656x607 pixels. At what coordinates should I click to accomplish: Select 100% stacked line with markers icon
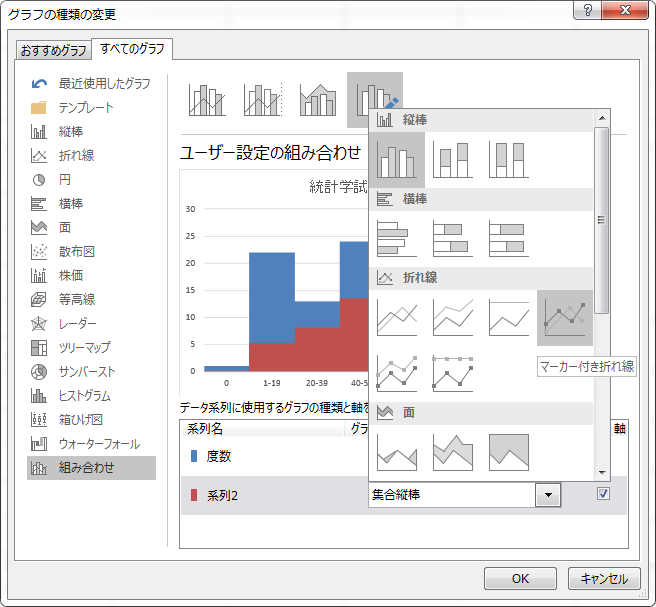click(453, 374)
